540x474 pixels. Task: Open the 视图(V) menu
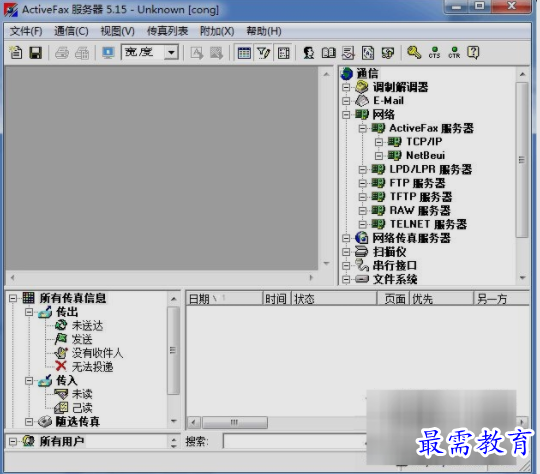[x=117, y=31]
